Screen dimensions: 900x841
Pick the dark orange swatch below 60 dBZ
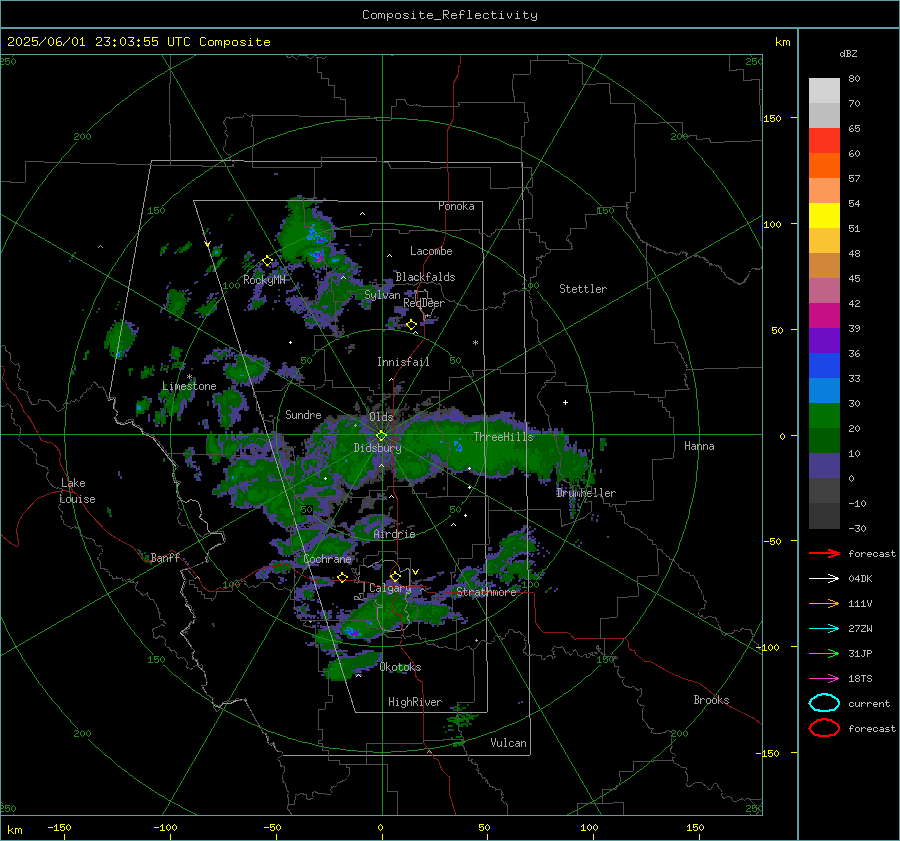tap(824, 166)
